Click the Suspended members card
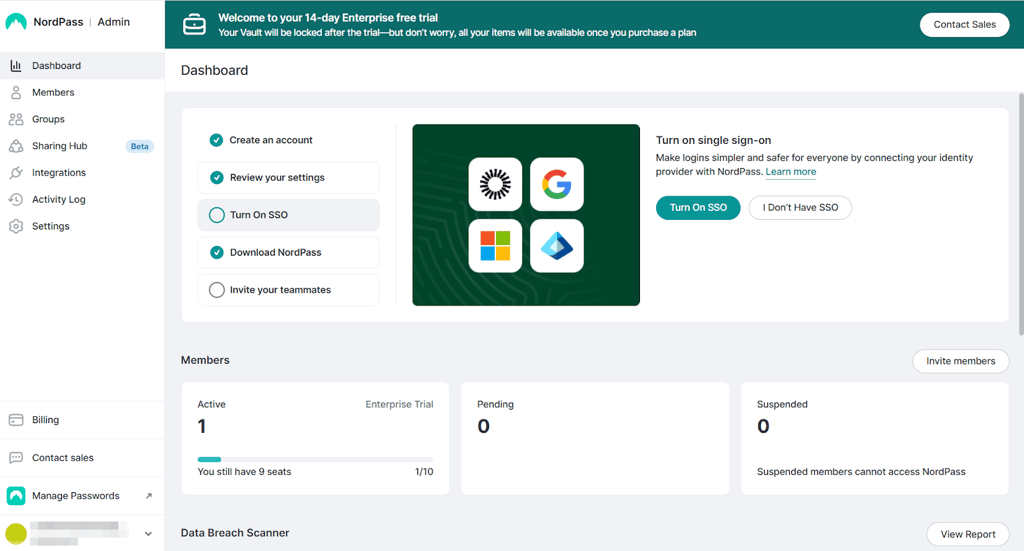 click(x=874, y=438)
